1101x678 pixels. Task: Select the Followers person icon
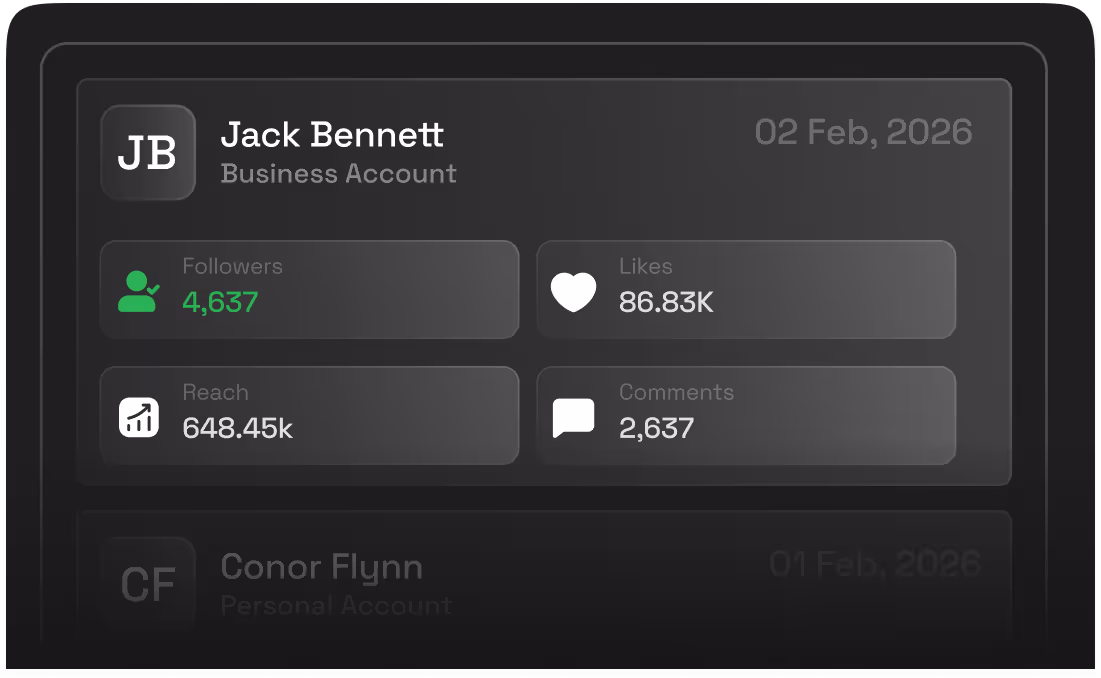(137, 290)
